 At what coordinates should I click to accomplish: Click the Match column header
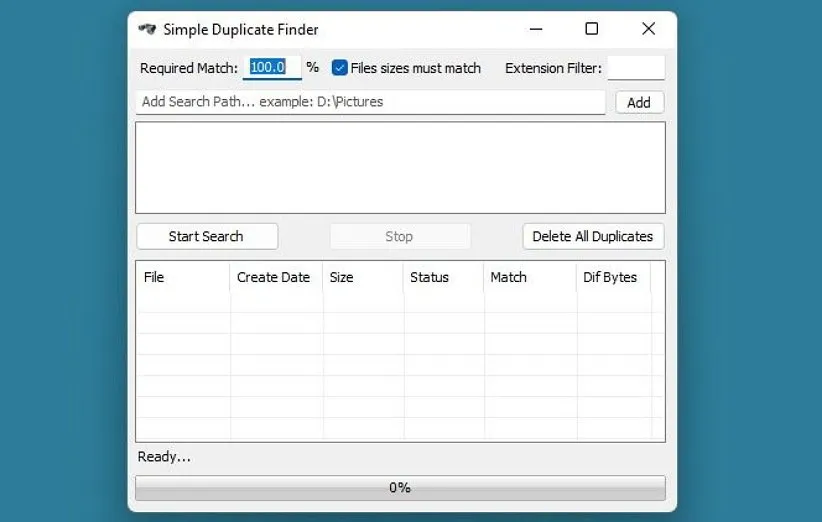coord(528,277)
